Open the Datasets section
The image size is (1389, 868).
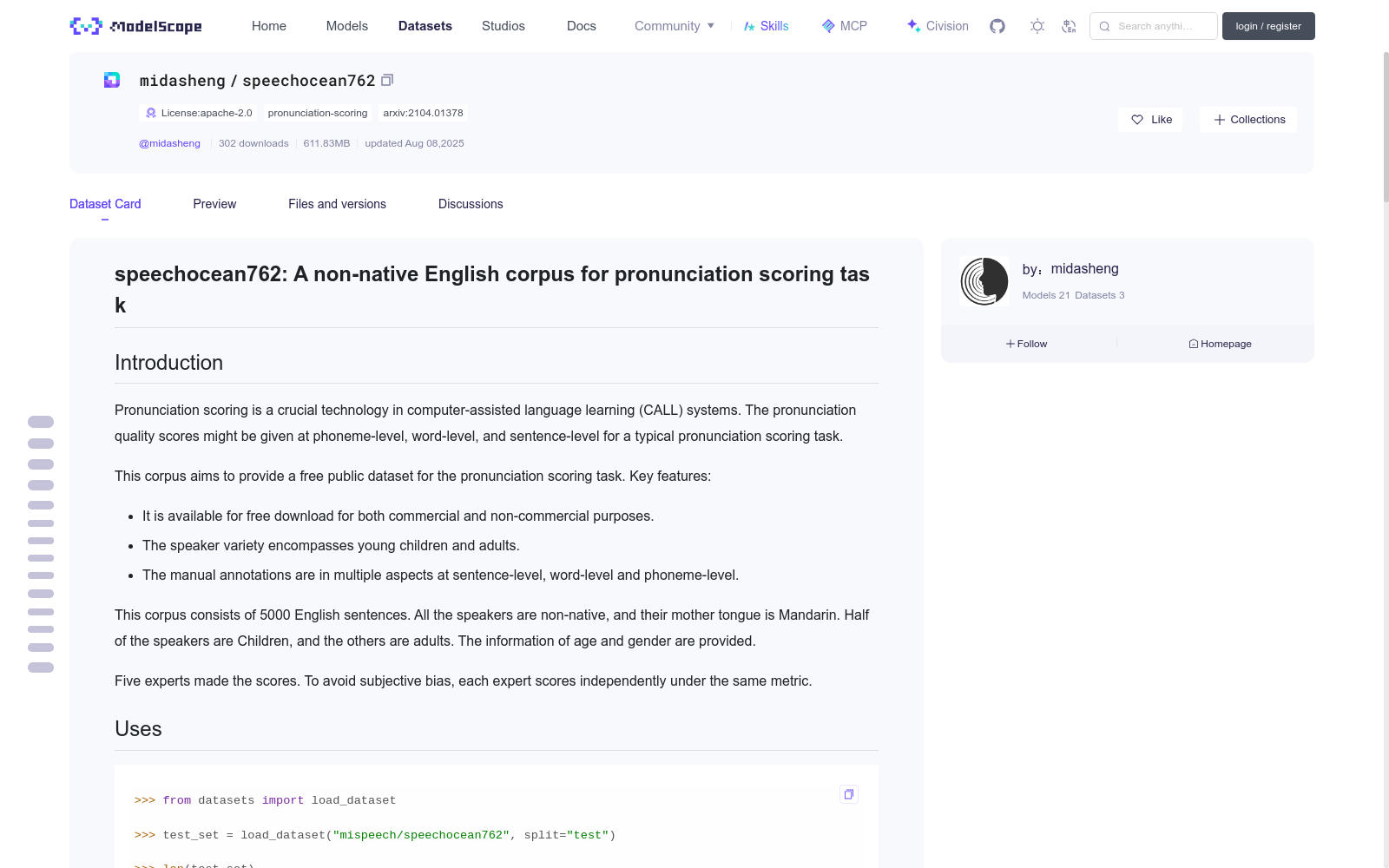(x=425, y=26)
